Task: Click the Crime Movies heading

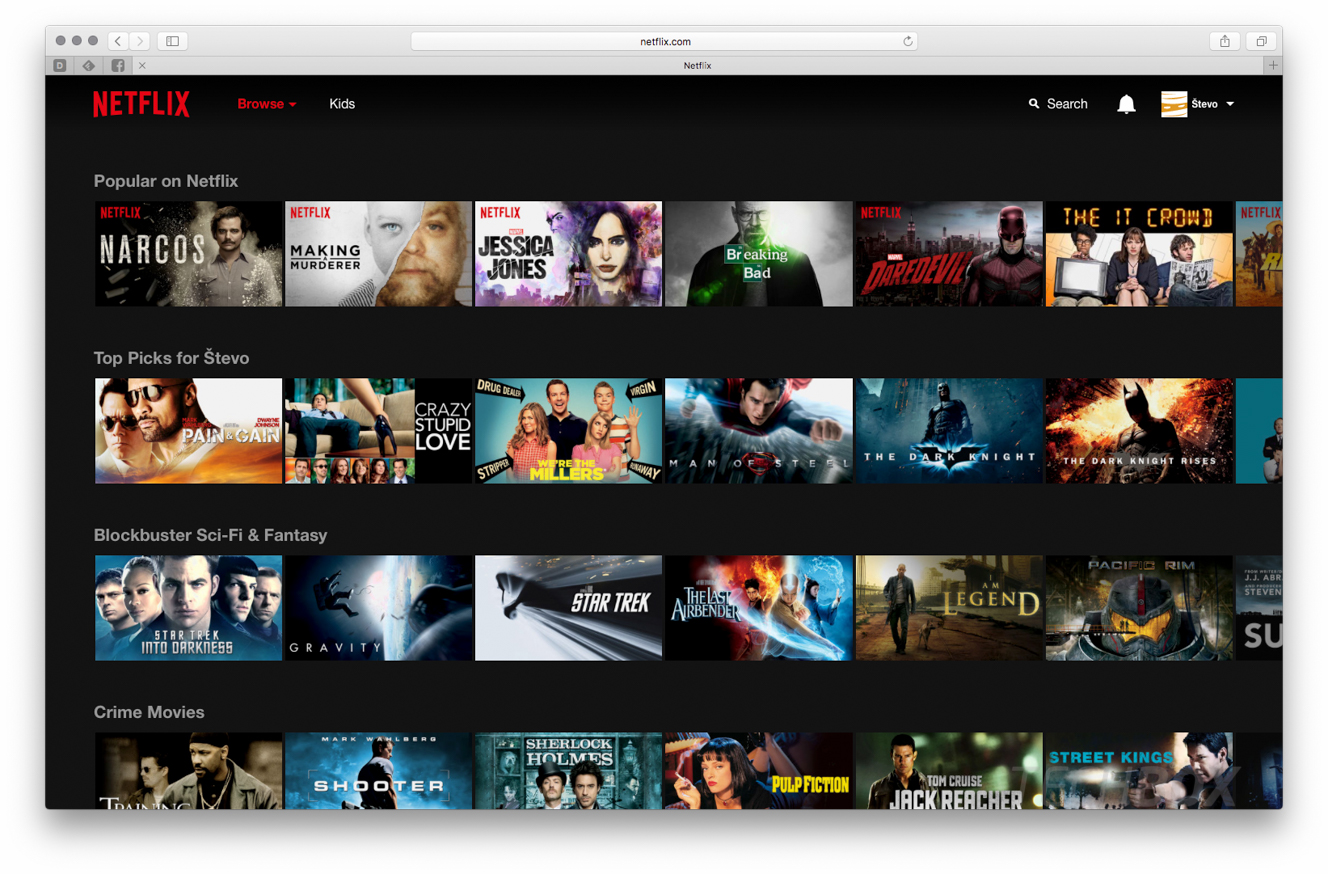Action: point(149,712)
